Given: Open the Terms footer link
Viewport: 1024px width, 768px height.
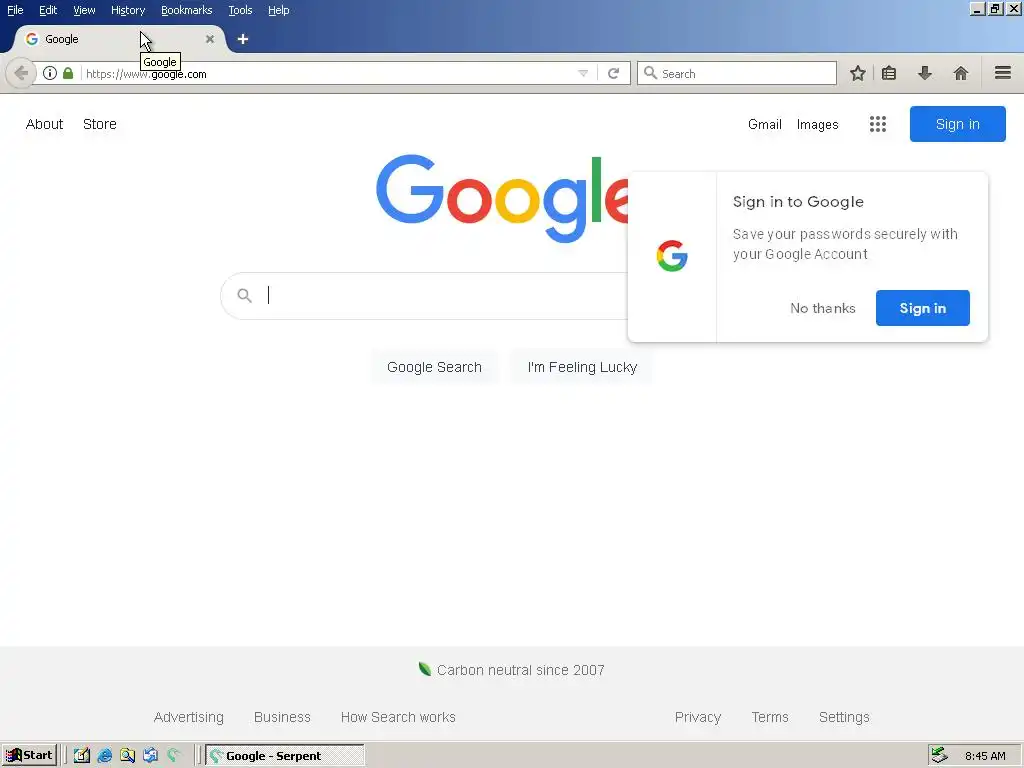Looking at the screenshot, I should click(x=770, y=717).
